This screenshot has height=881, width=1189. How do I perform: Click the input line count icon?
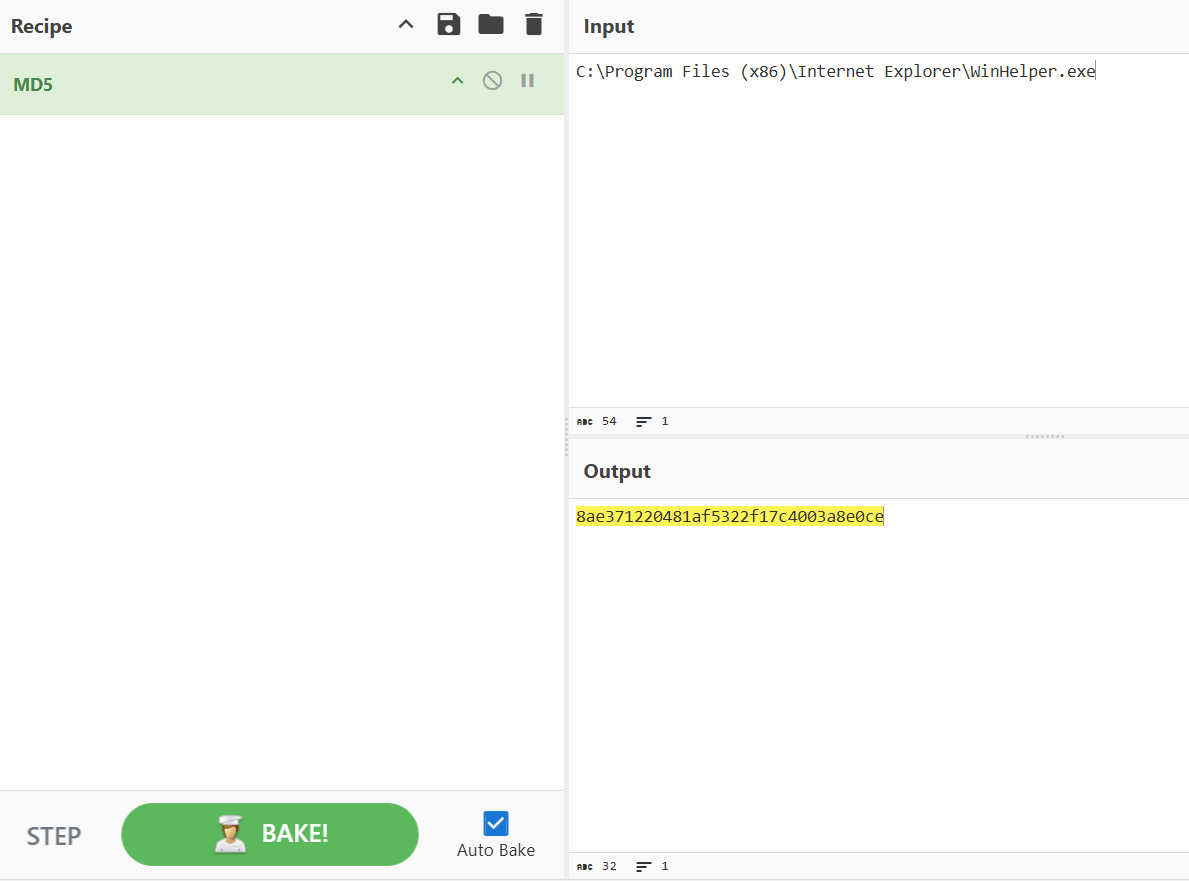644,422
